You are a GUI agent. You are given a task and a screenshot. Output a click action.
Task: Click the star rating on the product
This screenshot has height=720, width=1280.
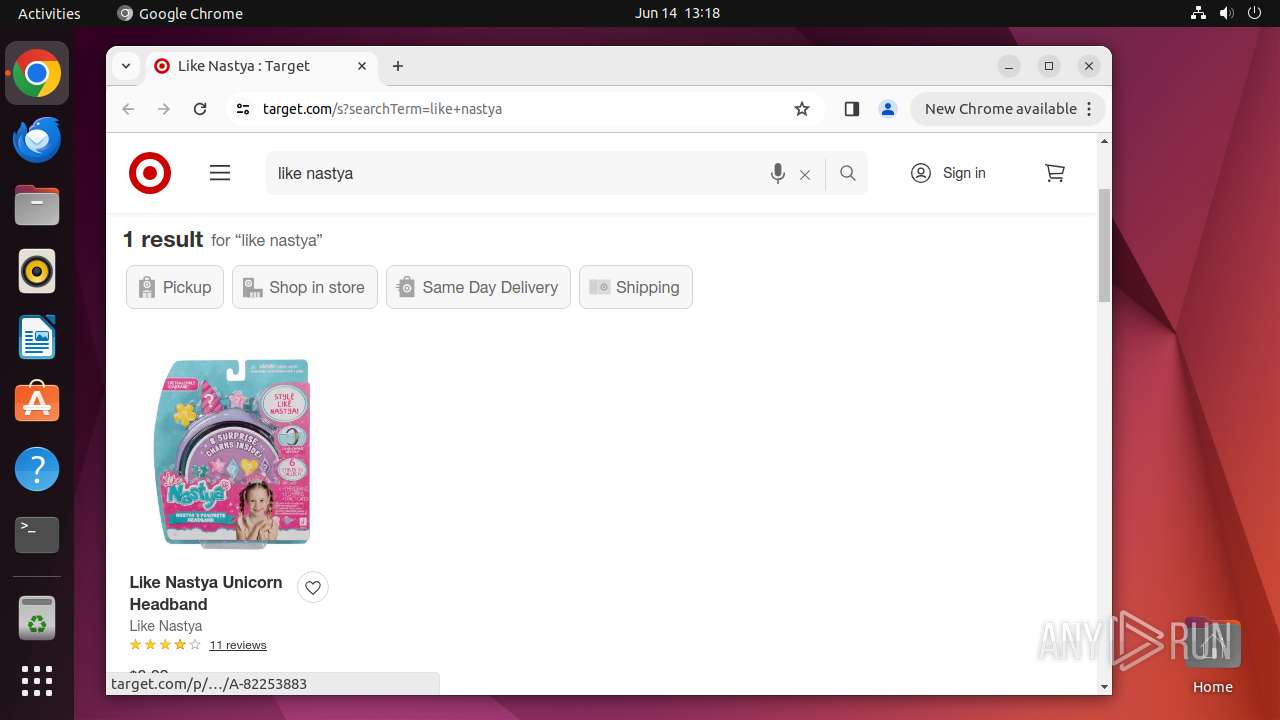(165, 645)
